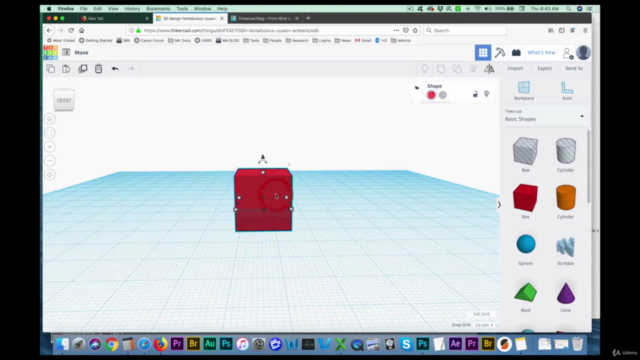This screenshot has width=640, height=360.
Task: Click the Export button
Action: (x=544, y=69)
